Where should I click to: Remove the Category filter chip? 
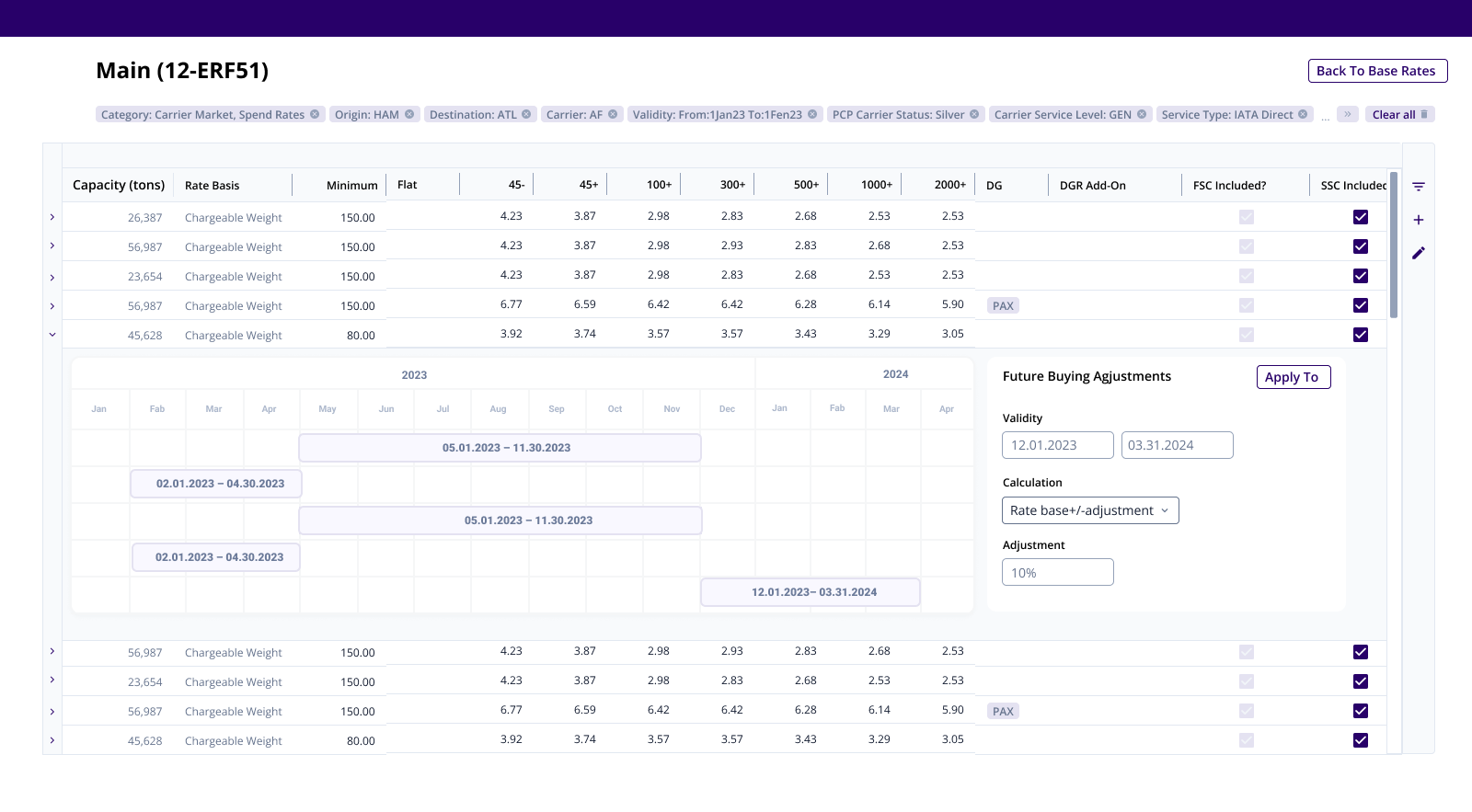[x=315, y=114]
